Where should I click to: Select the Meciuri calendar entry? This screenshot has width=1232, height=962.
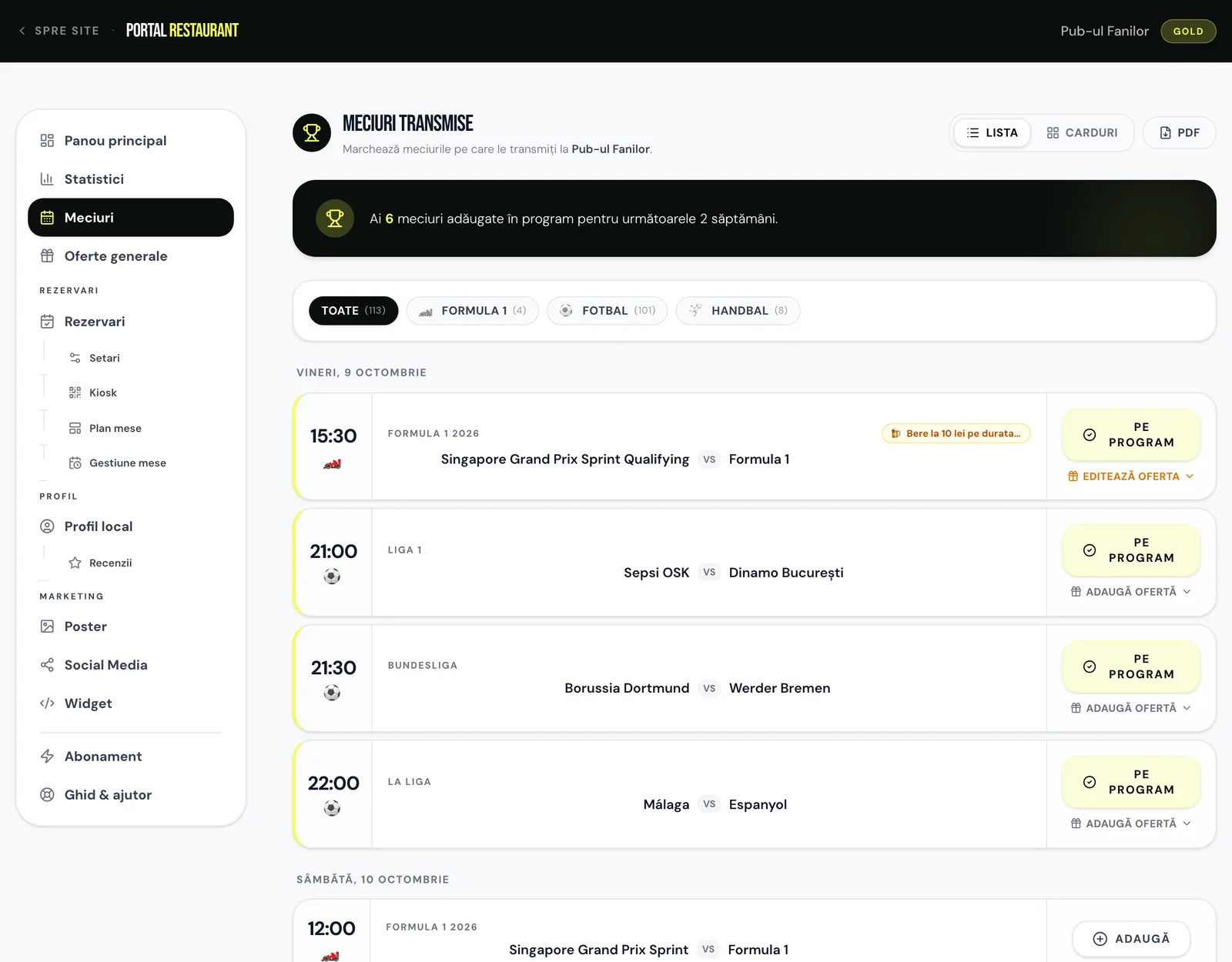[x=131, y=218]
